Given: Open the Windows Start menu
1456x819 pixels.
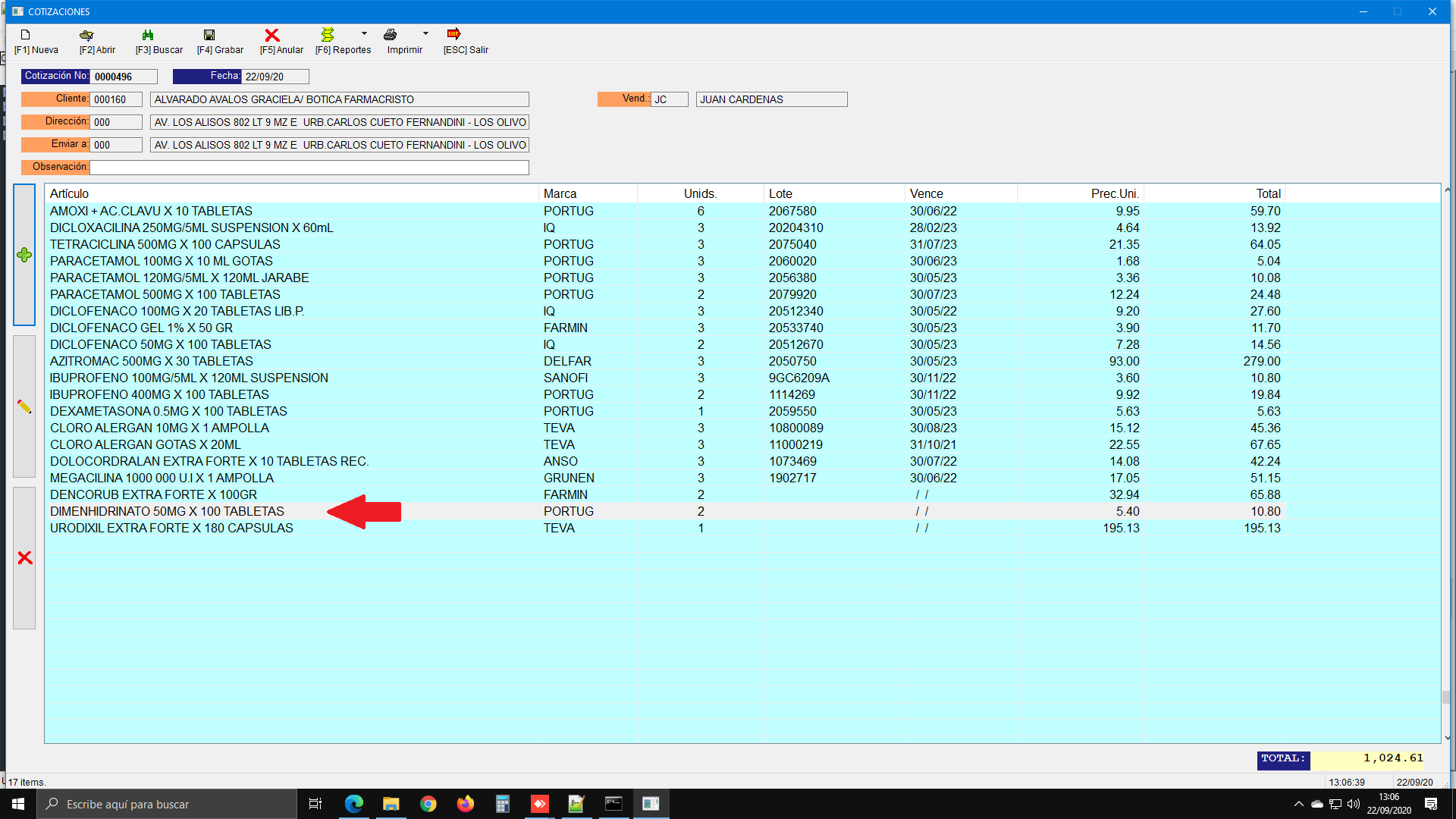Looking at the screenshot, I should [18, 804].
